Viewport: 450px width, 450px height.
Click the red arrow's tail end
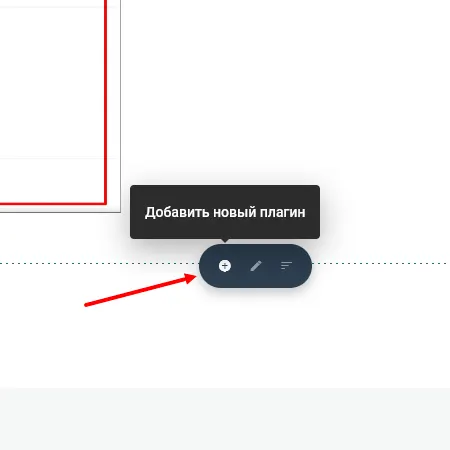click(87, 304)
